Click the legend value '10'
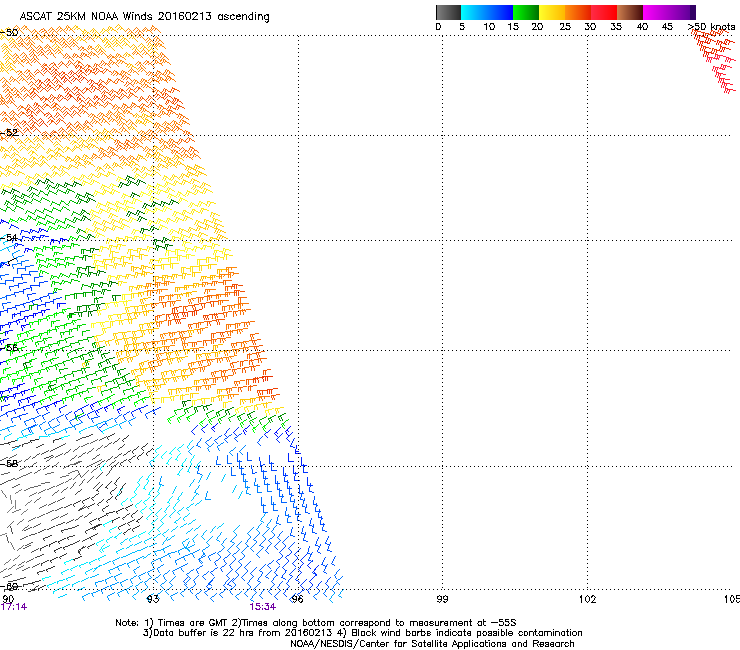 pos(489,27)
